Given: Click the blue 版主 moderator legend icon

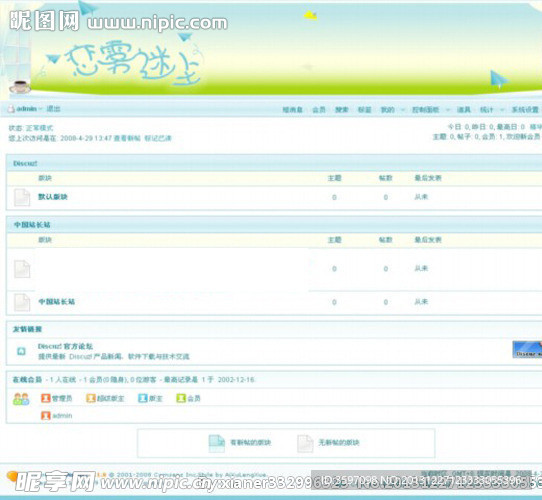Looking at the screenshot, I should click(x=143, y=398).
